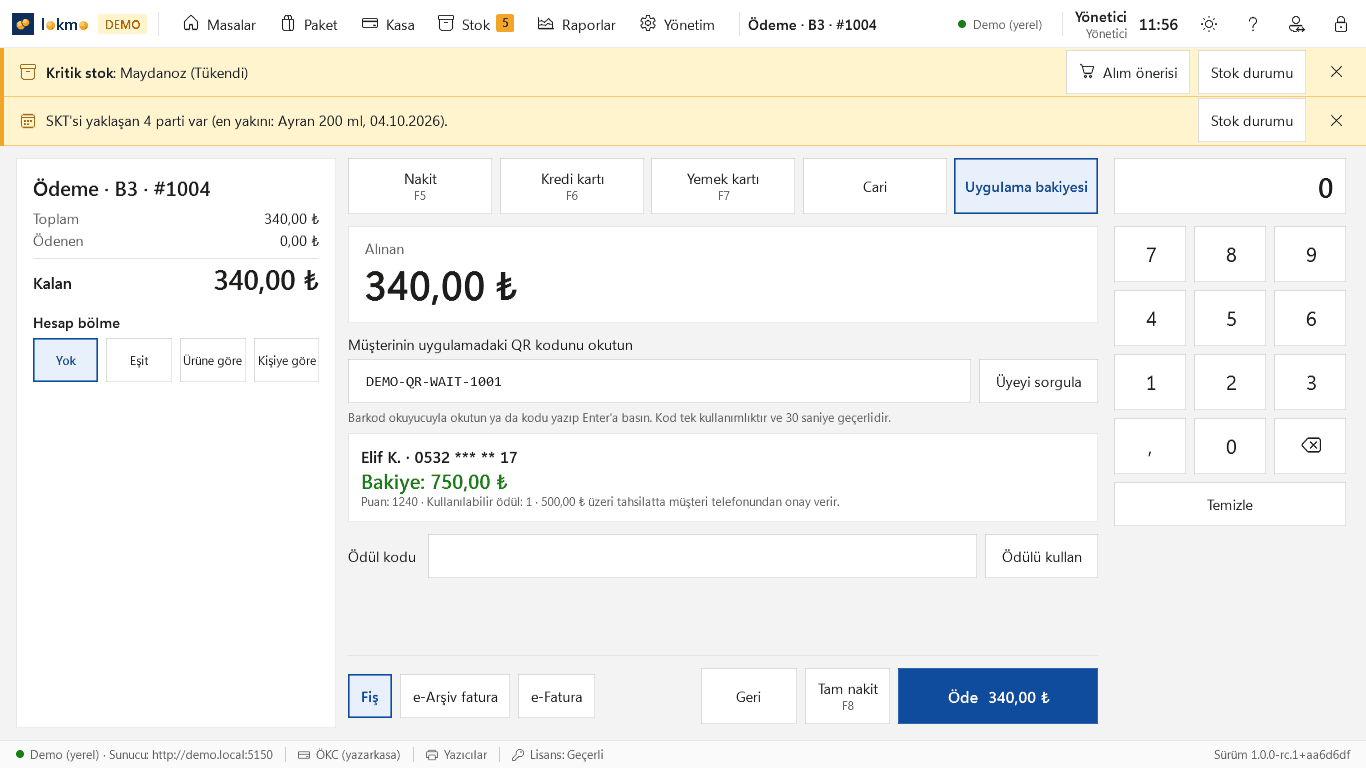Choose Kredi kartı payment method

[572, 186]
